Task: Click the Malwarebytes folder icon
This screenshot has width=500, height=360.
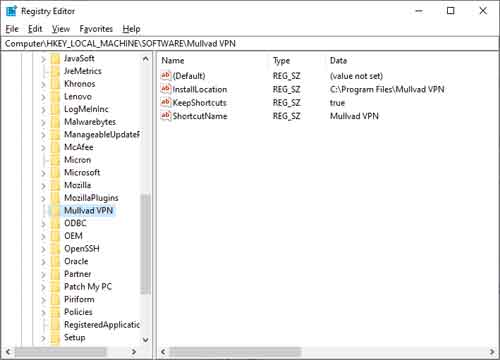Action: 55,122
